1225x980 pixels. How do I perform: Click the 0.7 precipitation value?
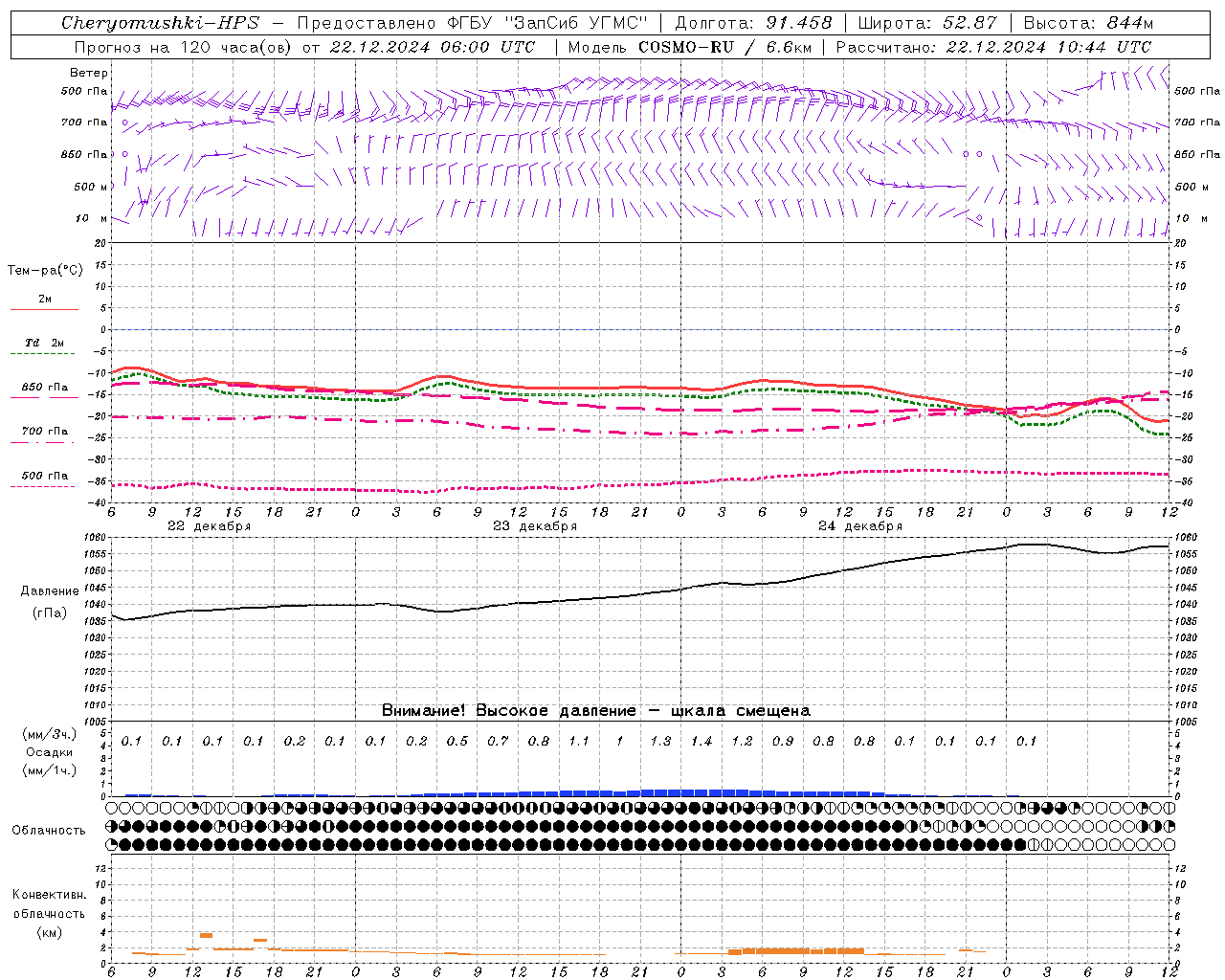coord(498,742)
